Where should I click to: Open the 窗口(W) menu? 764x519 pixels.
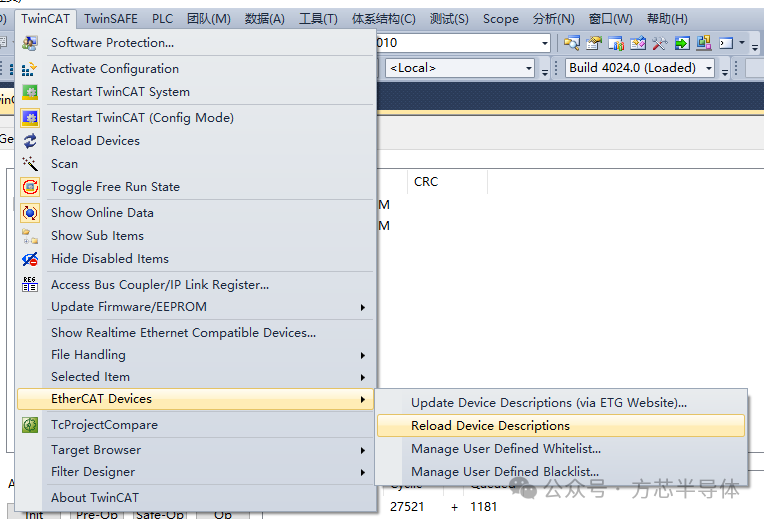611,19
